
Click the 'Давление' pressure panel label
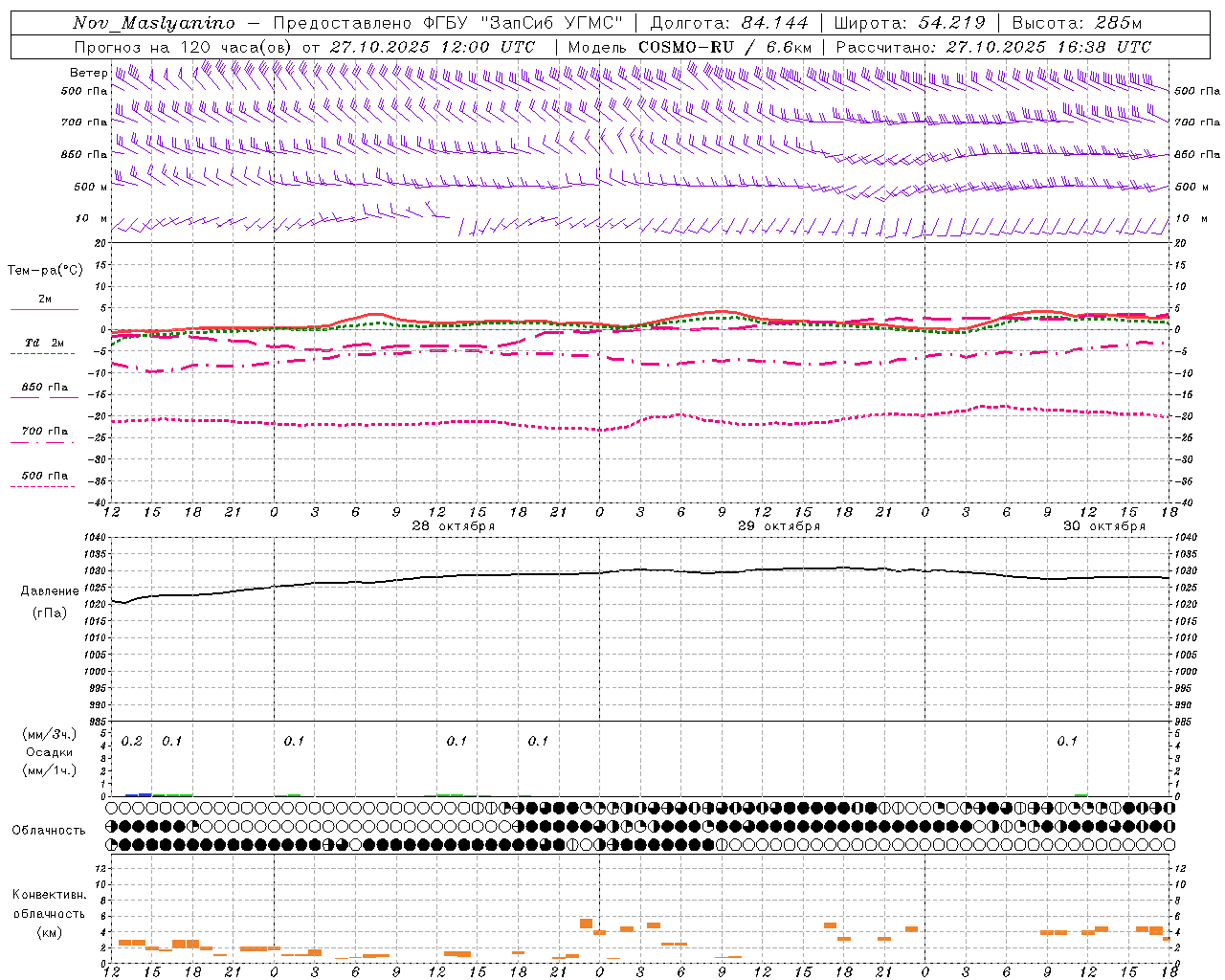(50, 591)
